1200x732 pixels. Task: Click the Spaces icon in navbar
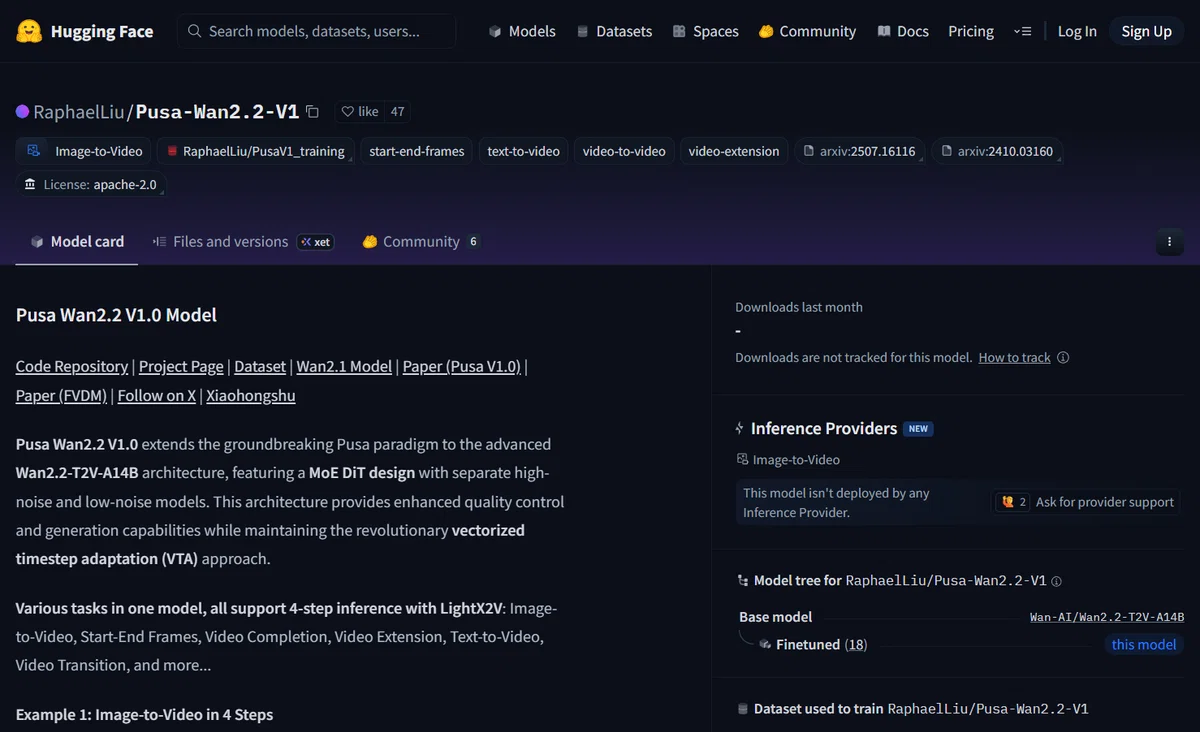[679, 31]
